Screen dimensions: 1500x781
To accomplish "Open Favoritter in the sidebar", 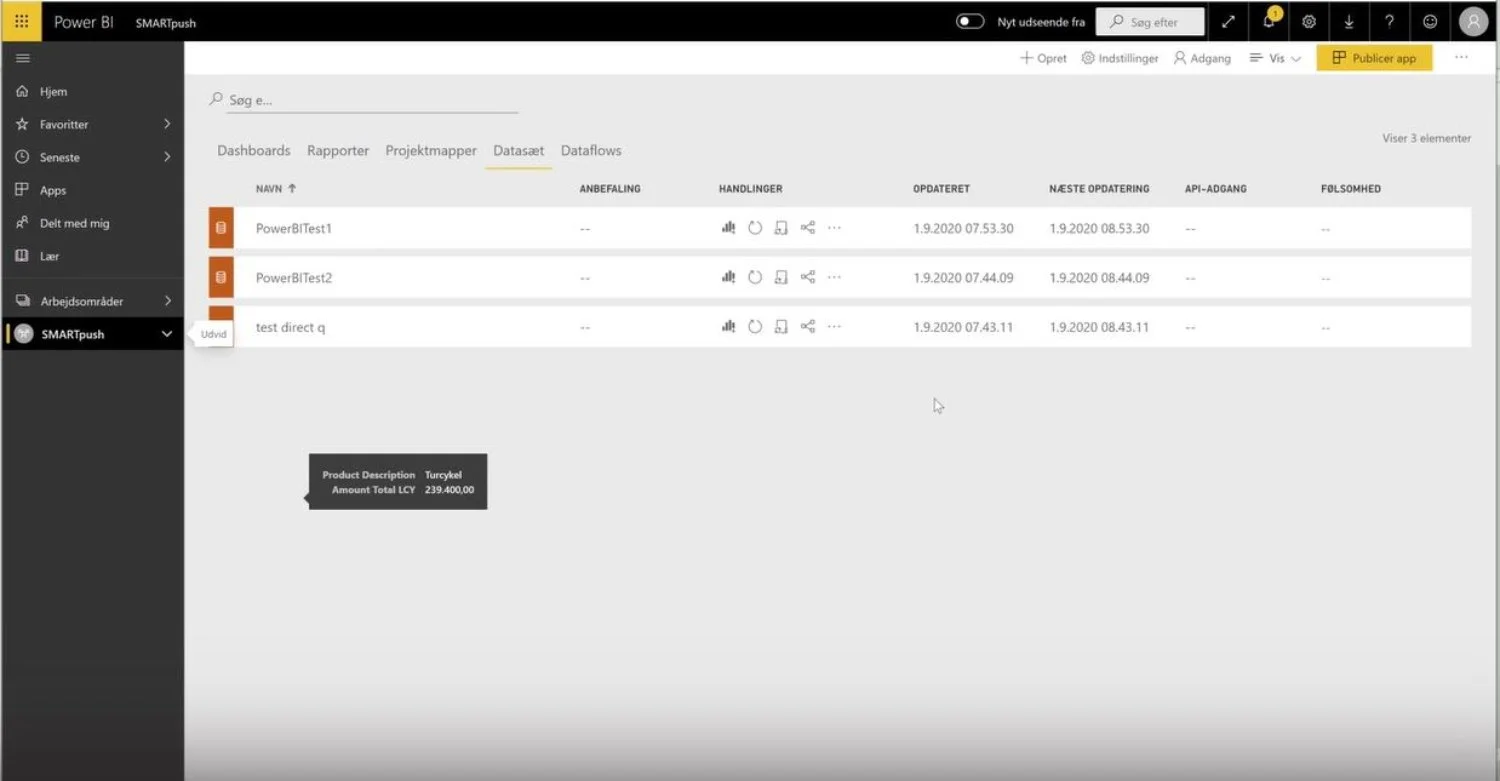I will click(x=64, y=124).
